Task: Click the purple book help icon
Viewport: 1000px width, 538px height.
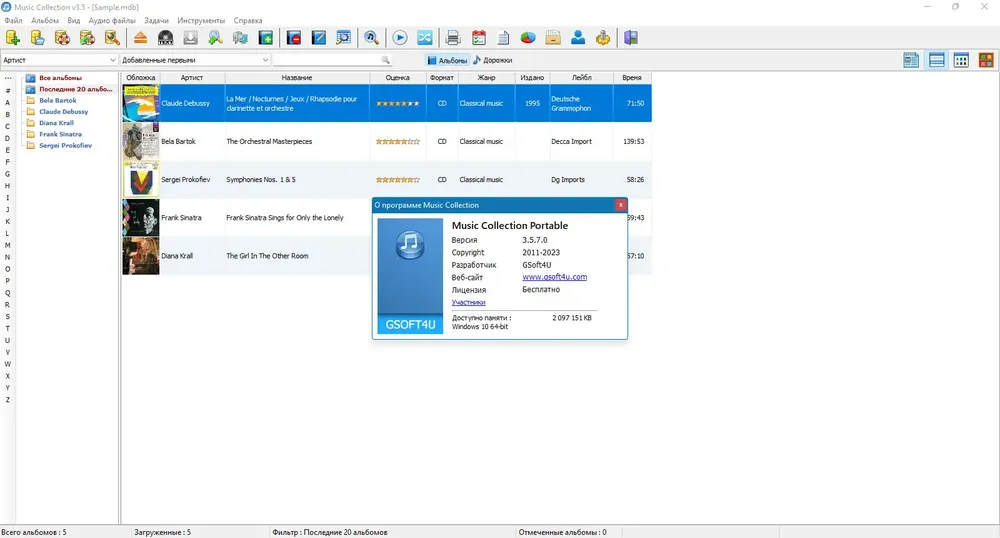Action: [631, 38]
